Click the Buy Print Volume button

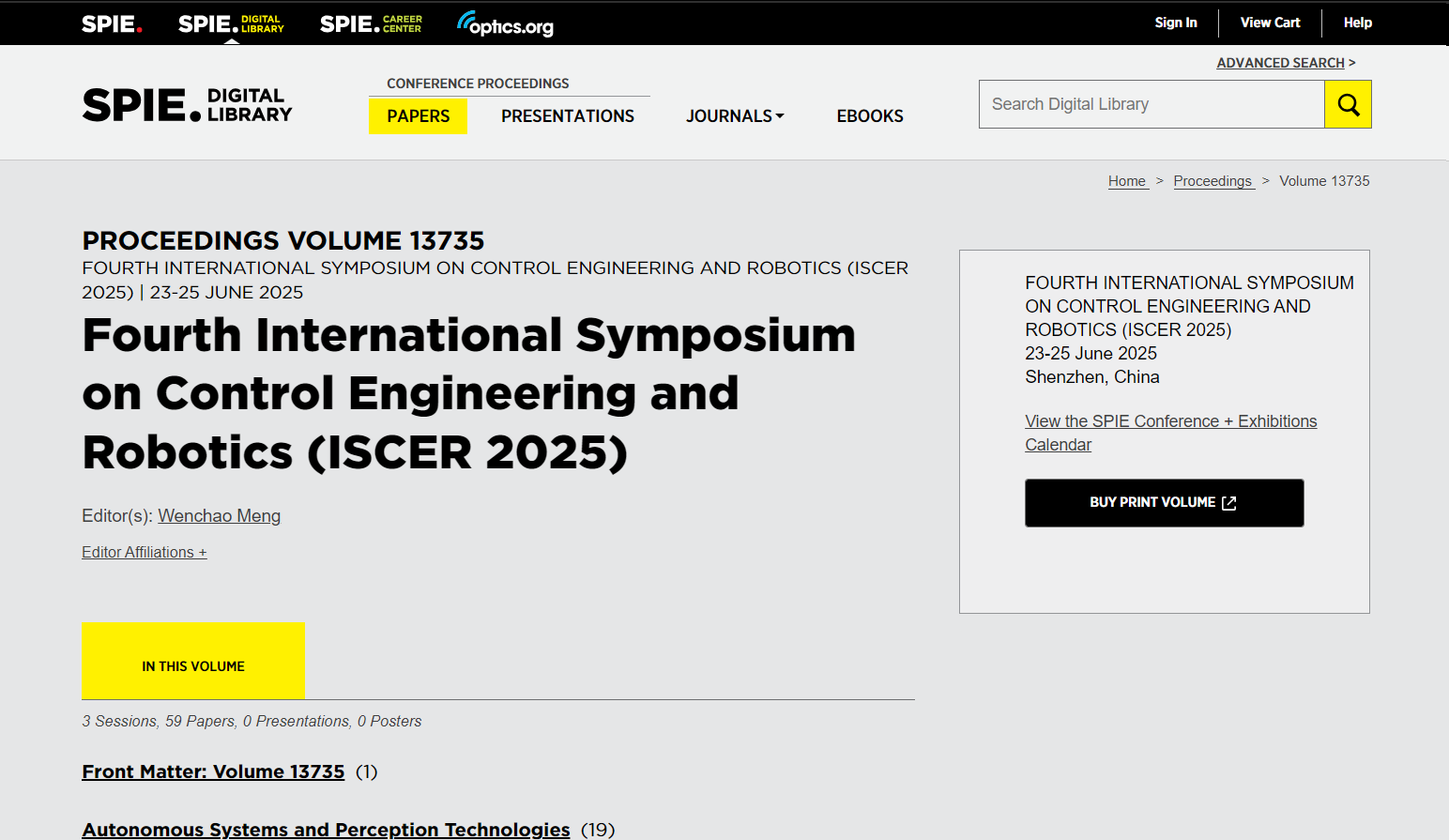click(x=1164, y=503)
